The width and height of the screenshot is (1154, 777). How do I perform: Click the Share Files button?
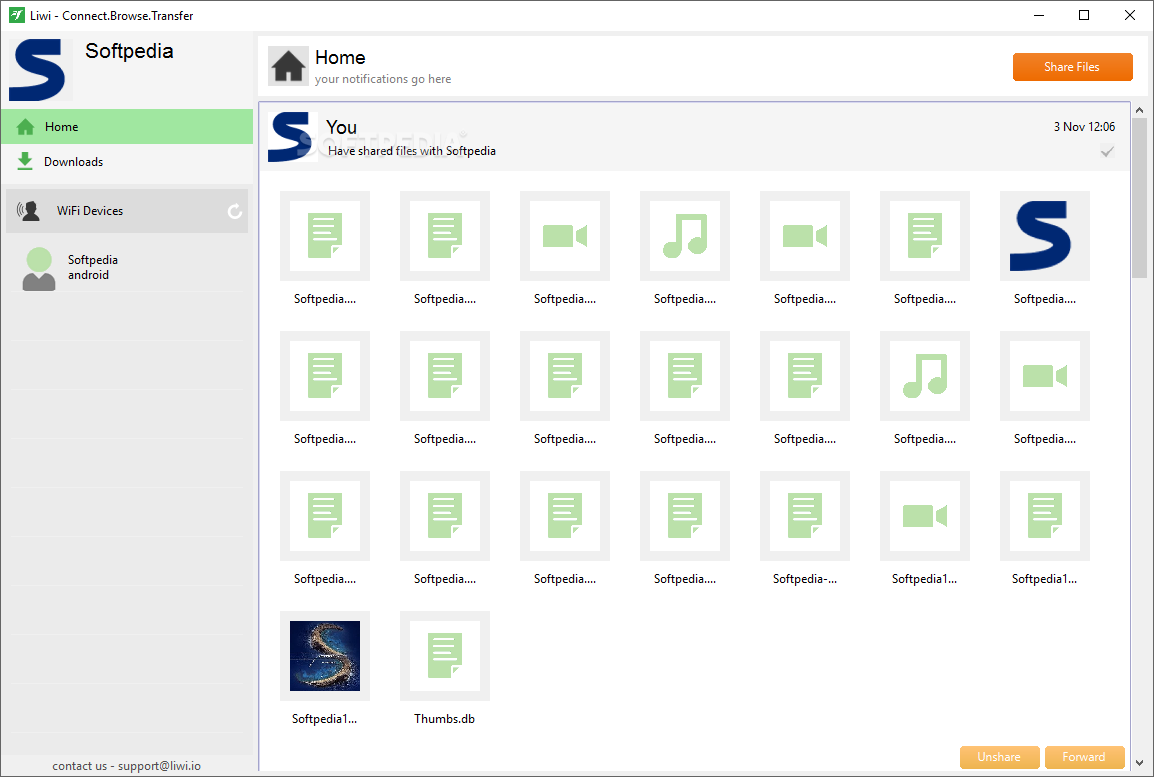pos(1072,67)
